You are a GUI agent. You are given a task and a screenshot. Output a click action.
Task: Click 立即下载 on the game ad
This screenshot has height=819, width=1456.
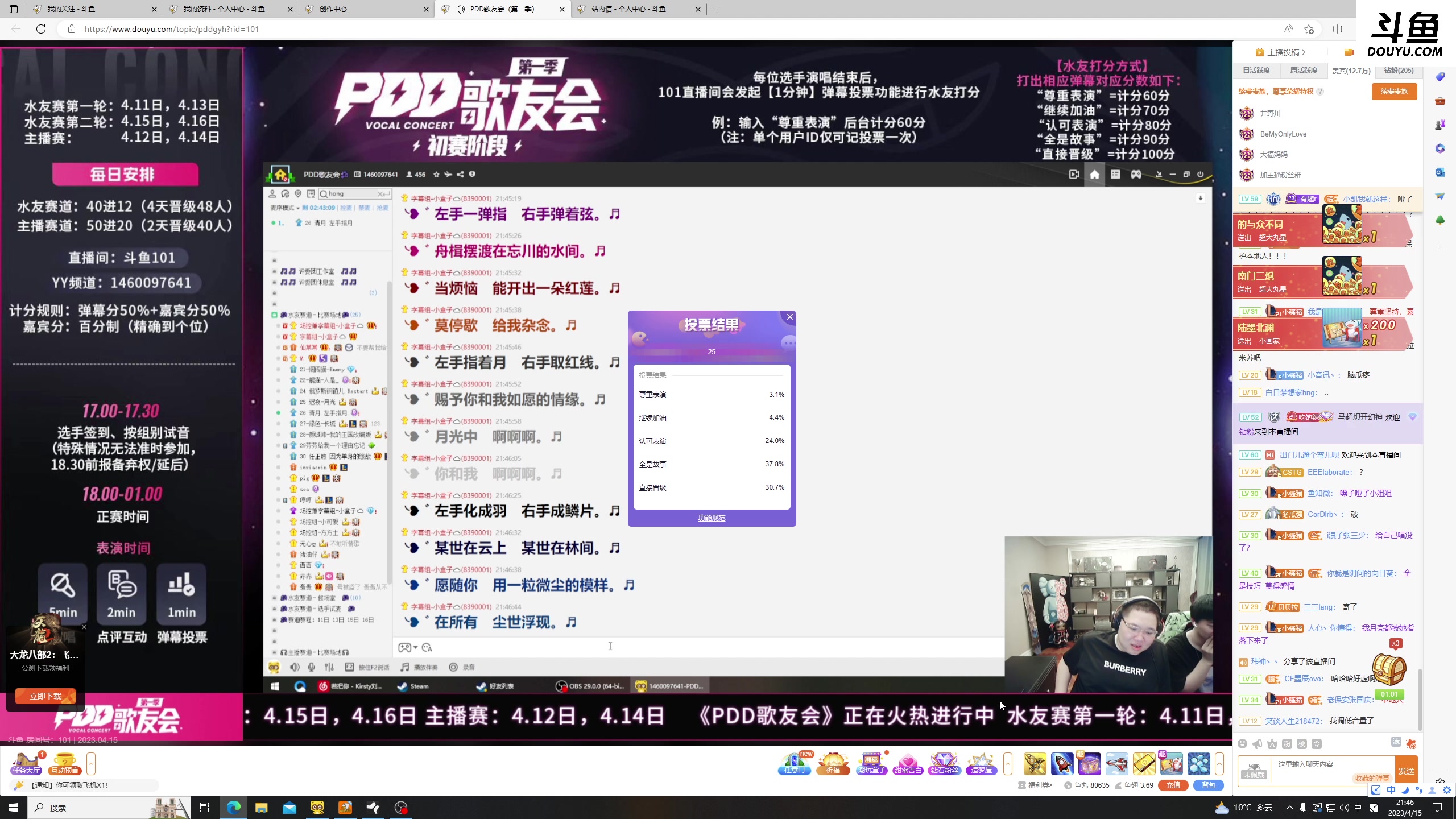tap(45, 696)
